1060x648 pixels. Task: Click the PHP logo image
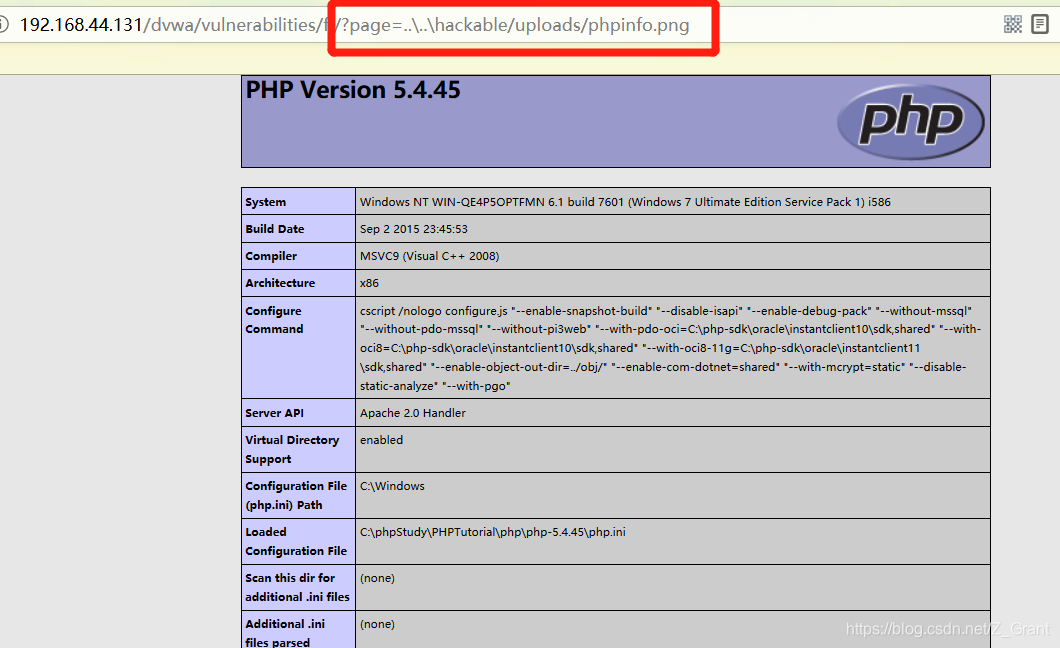pos(911,122)
